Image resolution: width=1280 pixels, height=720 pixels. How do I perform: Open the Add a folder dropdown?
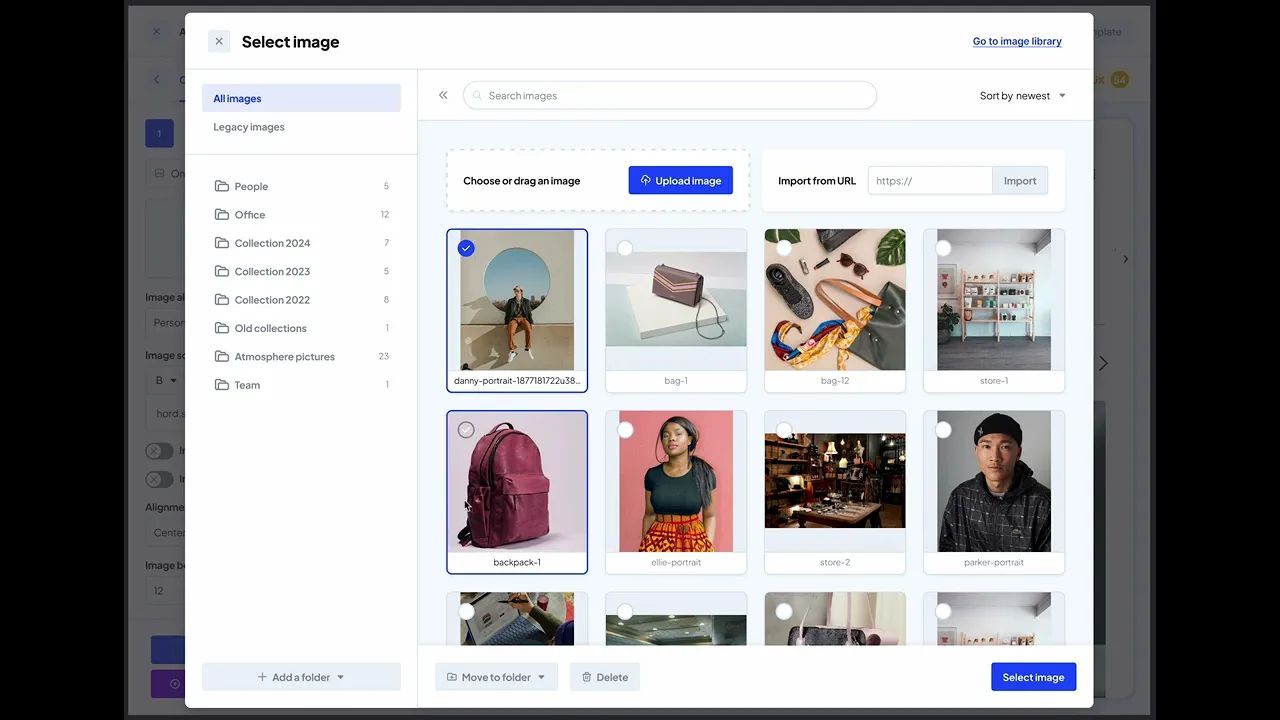coord(301,677)
